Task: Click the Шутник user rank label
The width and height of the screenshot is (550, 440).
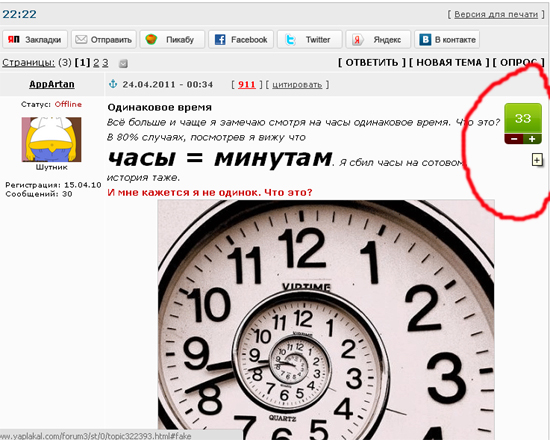Action: [x=52, y=167]
